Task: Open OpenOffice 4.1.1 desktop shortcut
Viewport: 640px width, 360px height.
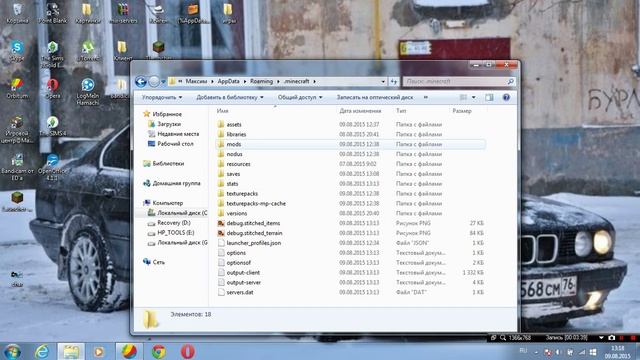Action: tap(52, 167)
